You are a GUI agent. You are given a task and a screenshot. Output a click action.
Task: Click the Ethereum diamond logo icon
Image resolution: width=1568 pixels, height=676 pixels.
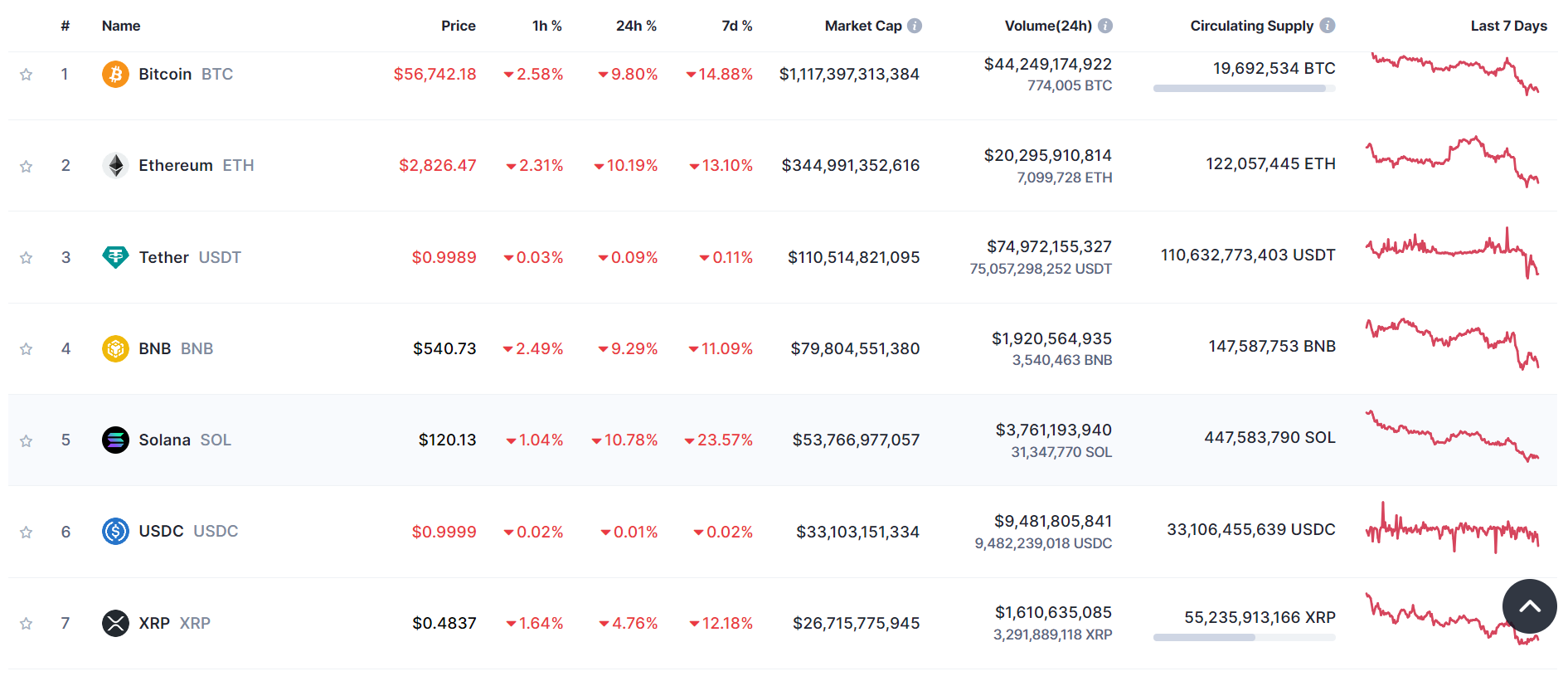point(115,166)
